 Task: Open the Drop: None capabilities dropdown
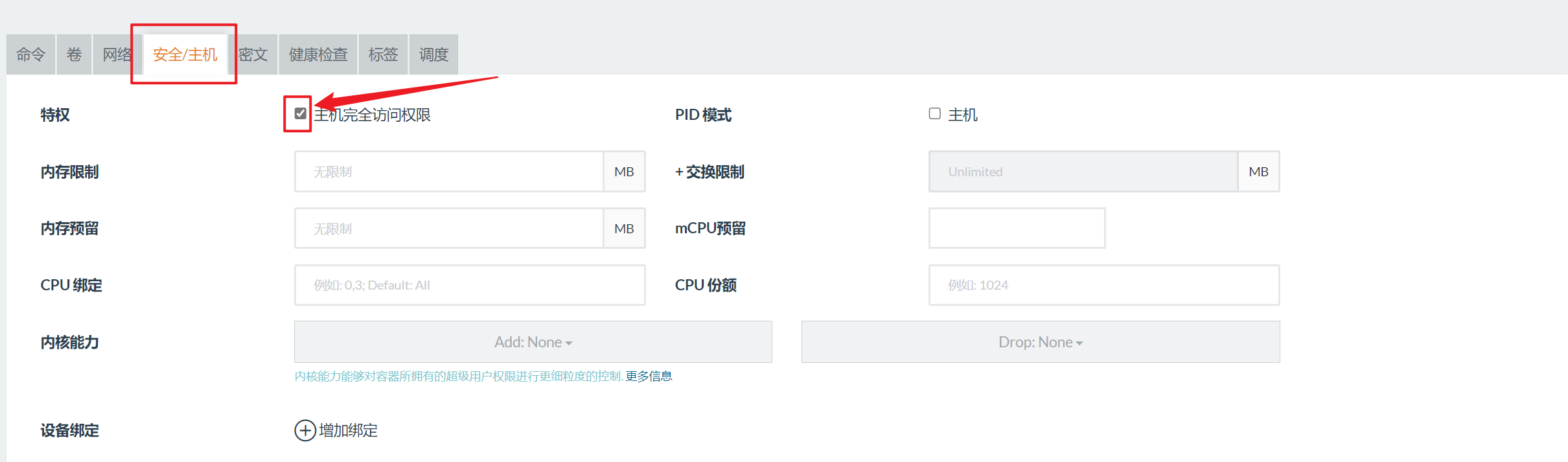tap(1040, 342)
